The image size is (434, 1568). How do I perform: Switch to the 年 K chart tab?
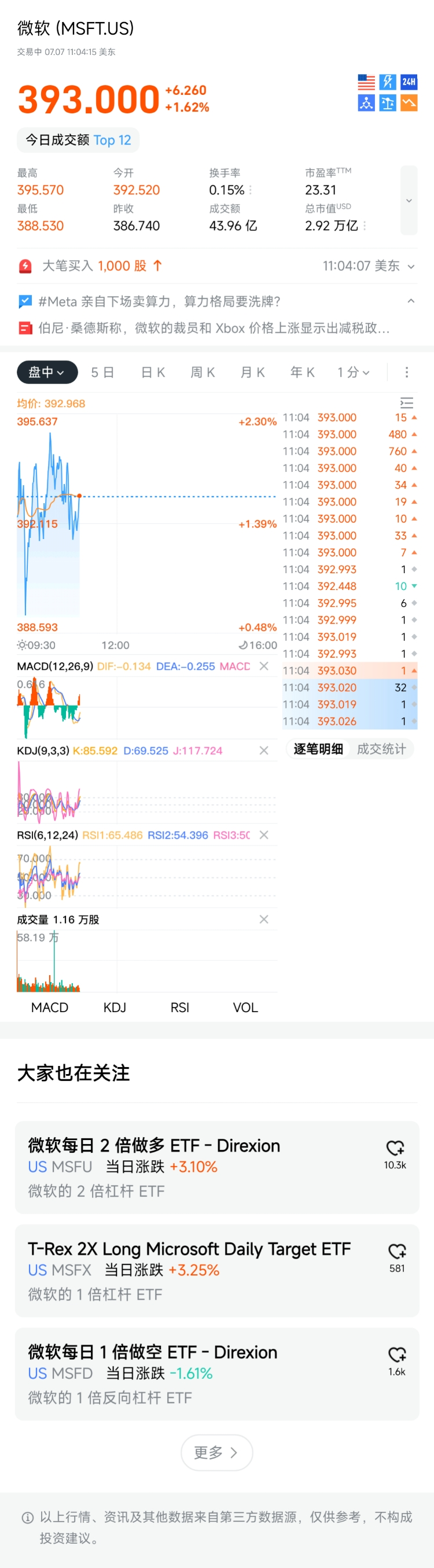pos(303,372)
